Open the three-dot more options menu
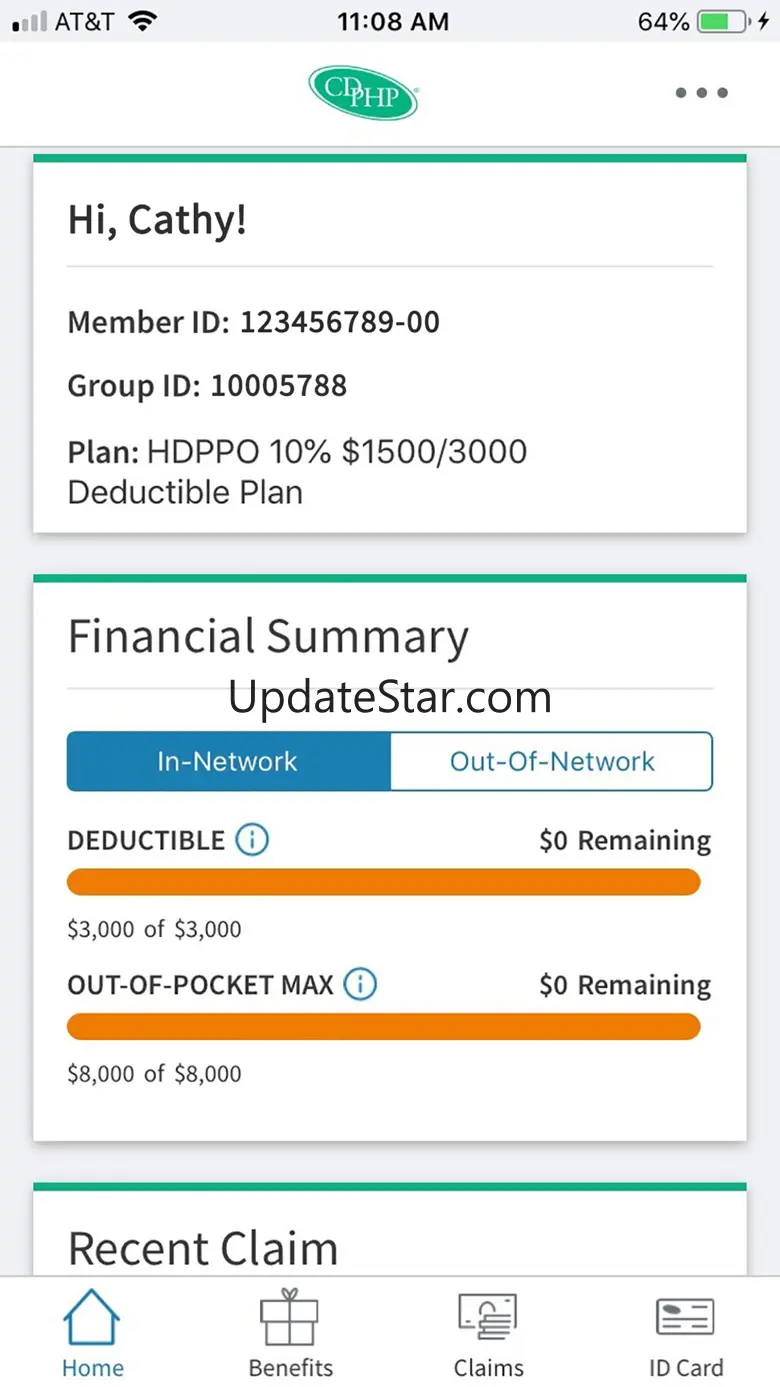The width and height of the screenshot is (780, 1387). click(701, 93)
